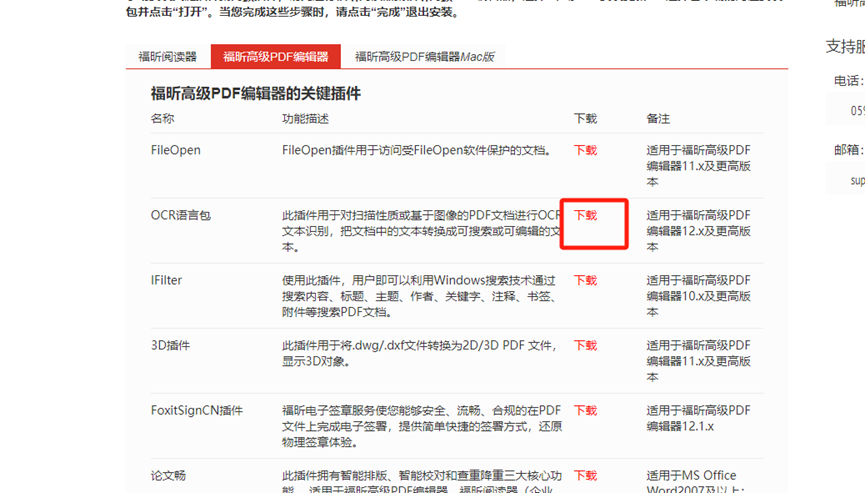
Task: Click the heading 福昕高级PDF编辑器的关键插件
Action: point(255,93)
